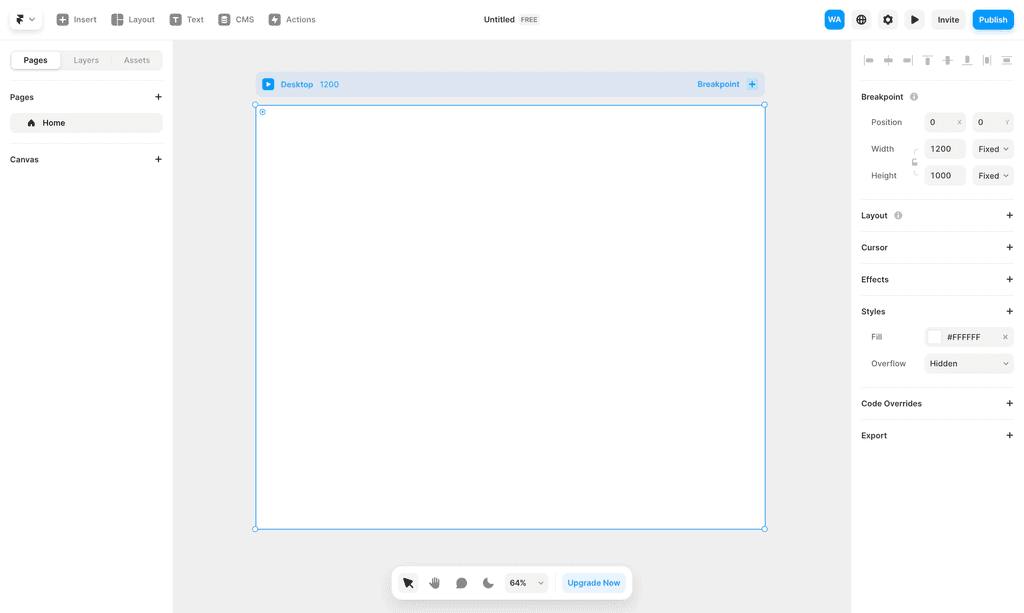Switch to the Assets tab

pyautogui.click(x=138, y=60)
